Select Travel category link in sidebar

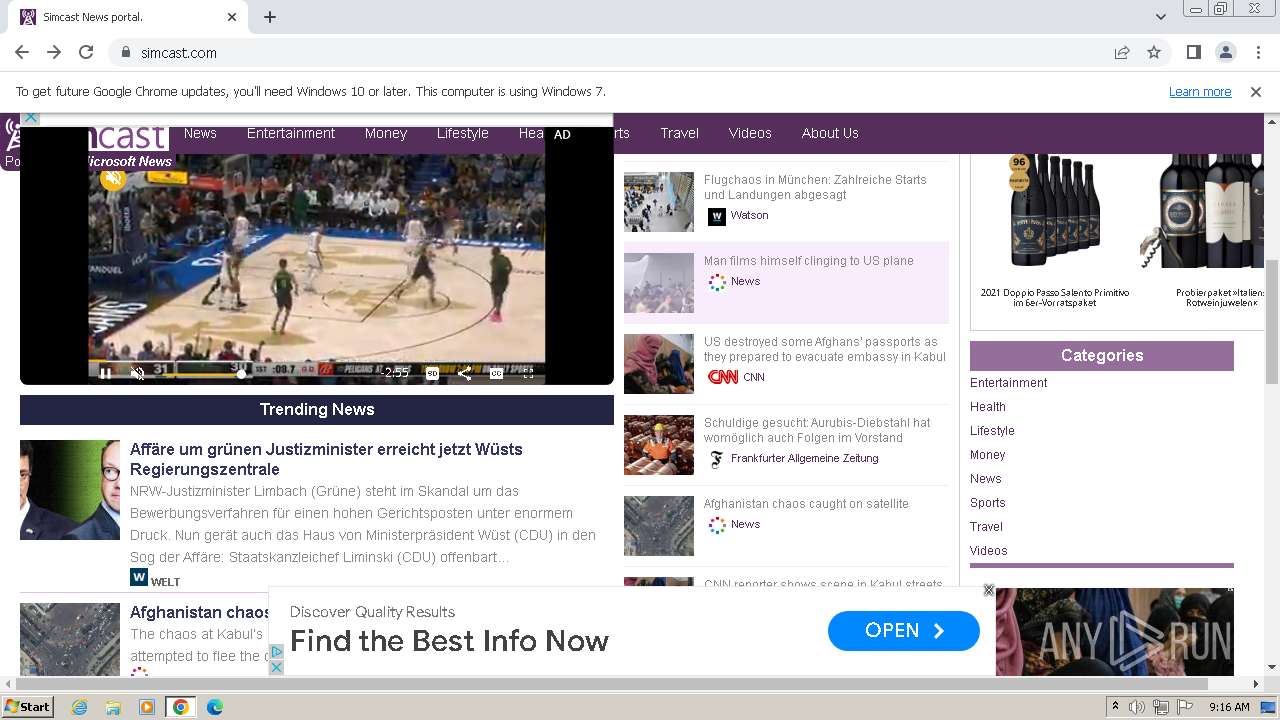986,527
